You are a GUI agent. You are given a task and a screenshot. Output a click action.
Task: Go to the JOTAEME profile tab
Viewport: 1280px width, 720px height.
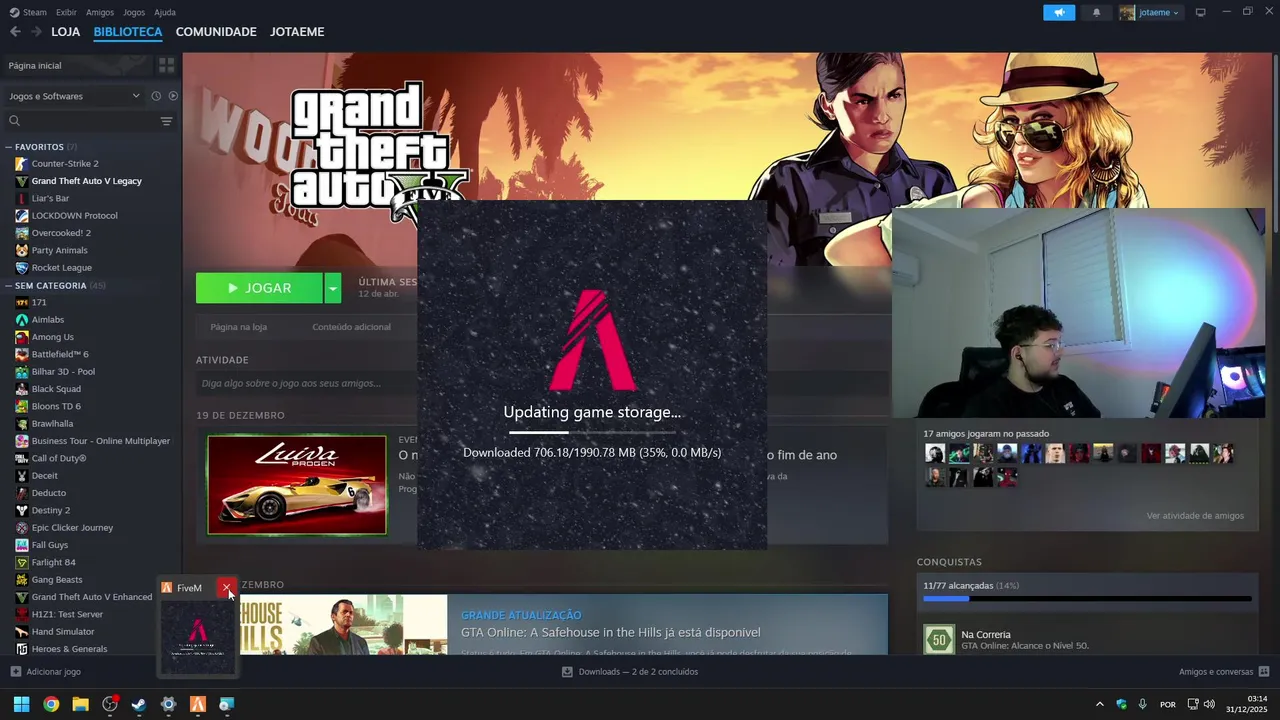click(297, 32)
